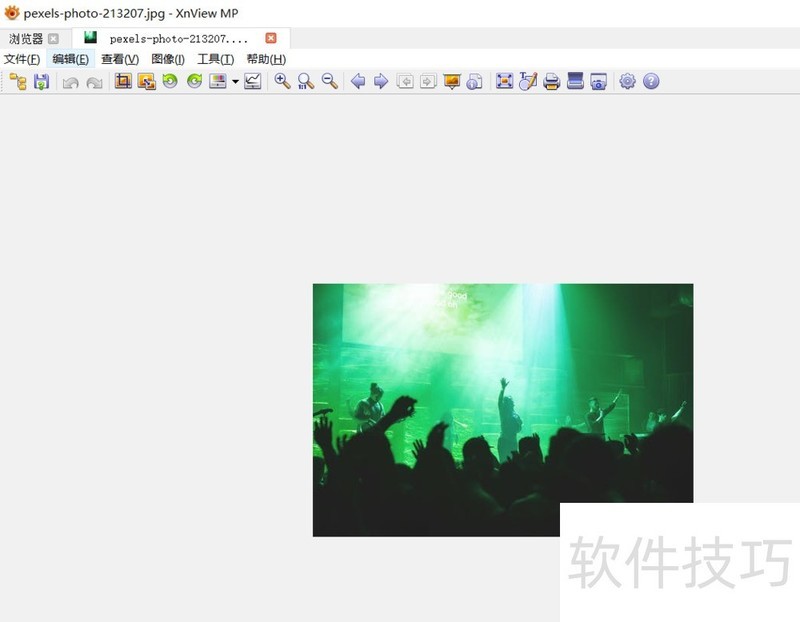Rotate the image counterclockwise

[168, 82]
